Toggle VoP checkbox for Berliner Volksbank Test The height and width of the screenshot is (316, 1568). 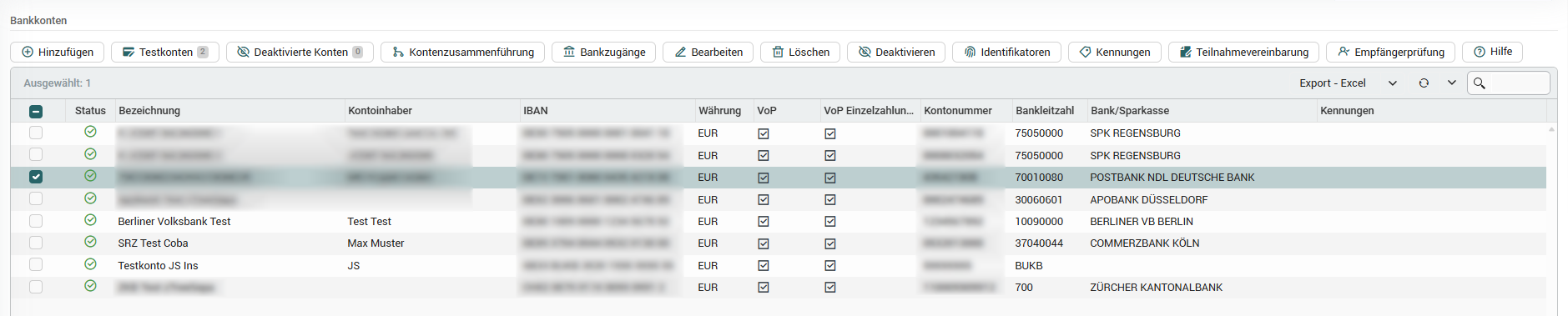(764, 222)
